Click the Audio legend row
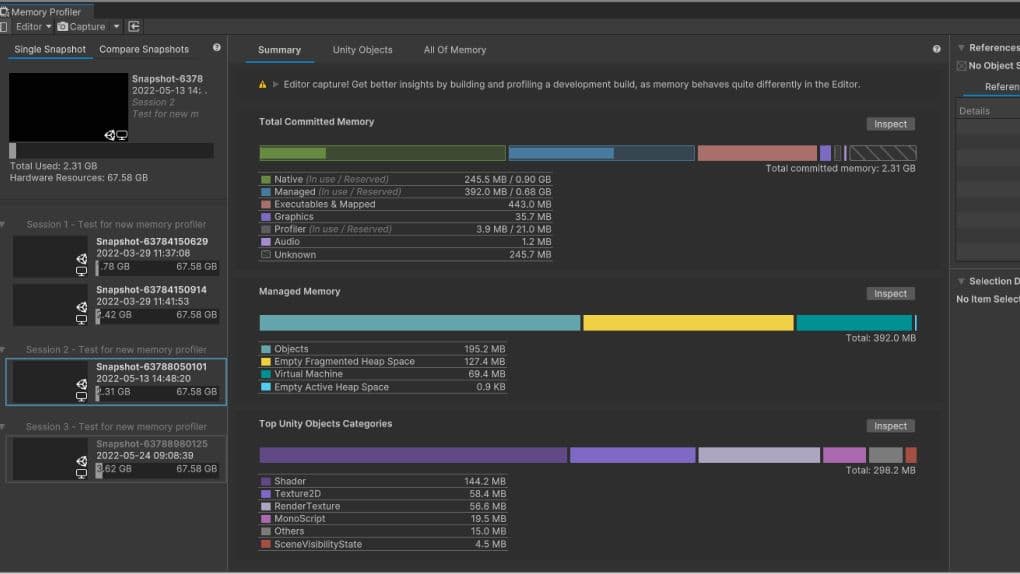1020x574 pixels. 405,241
